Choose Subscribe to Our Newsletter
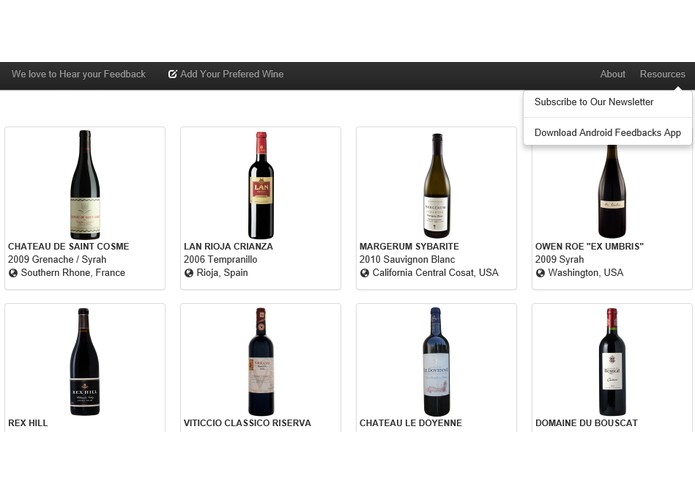The width and height of the screenshot is (695, 494). (x=594, y=102)
